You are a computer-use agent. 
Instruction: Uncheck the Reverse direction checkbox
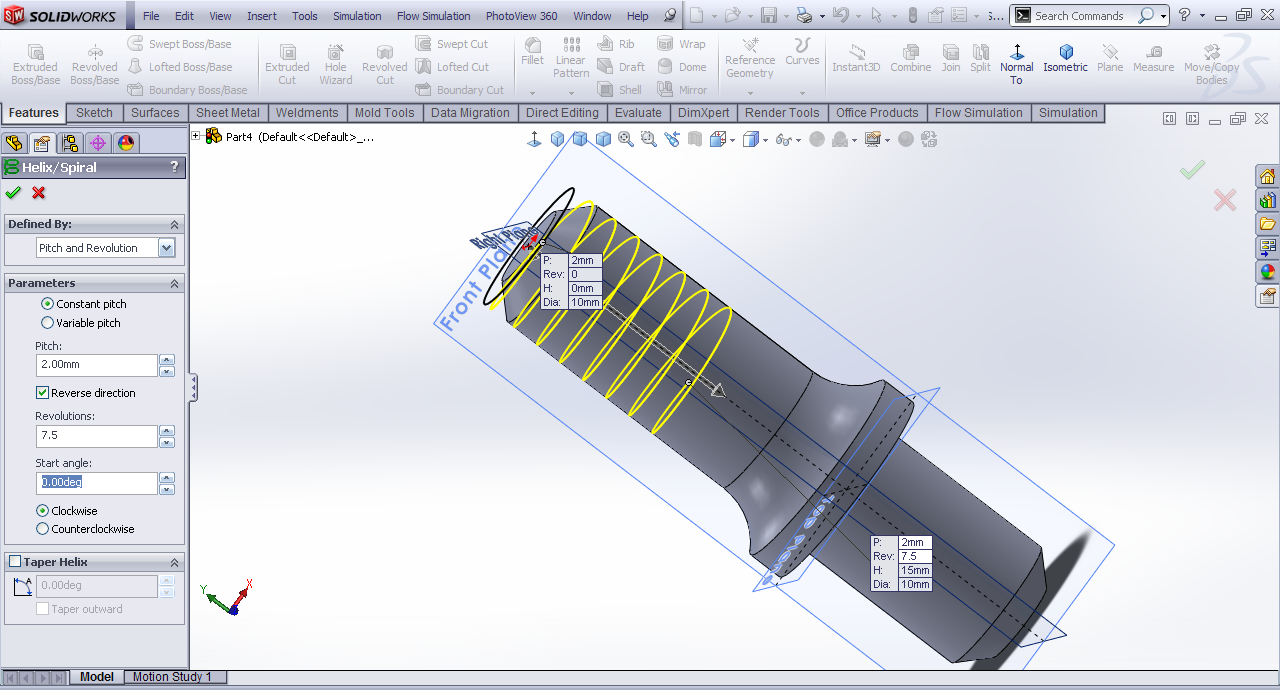click(43, 393)
